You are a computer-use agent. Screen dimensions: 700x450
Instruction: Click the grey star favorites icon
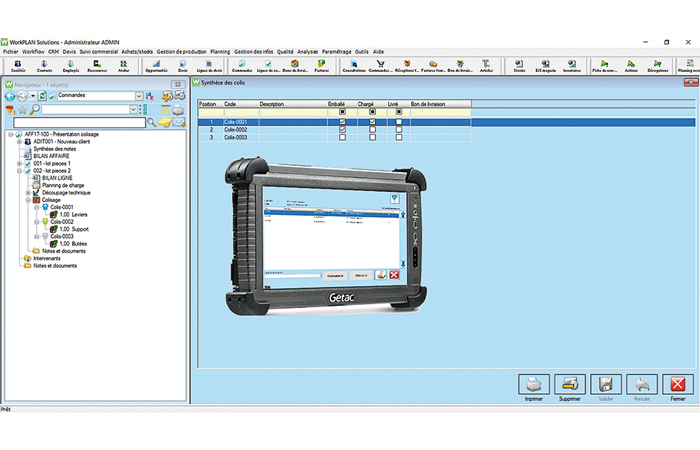coord(22,109)
